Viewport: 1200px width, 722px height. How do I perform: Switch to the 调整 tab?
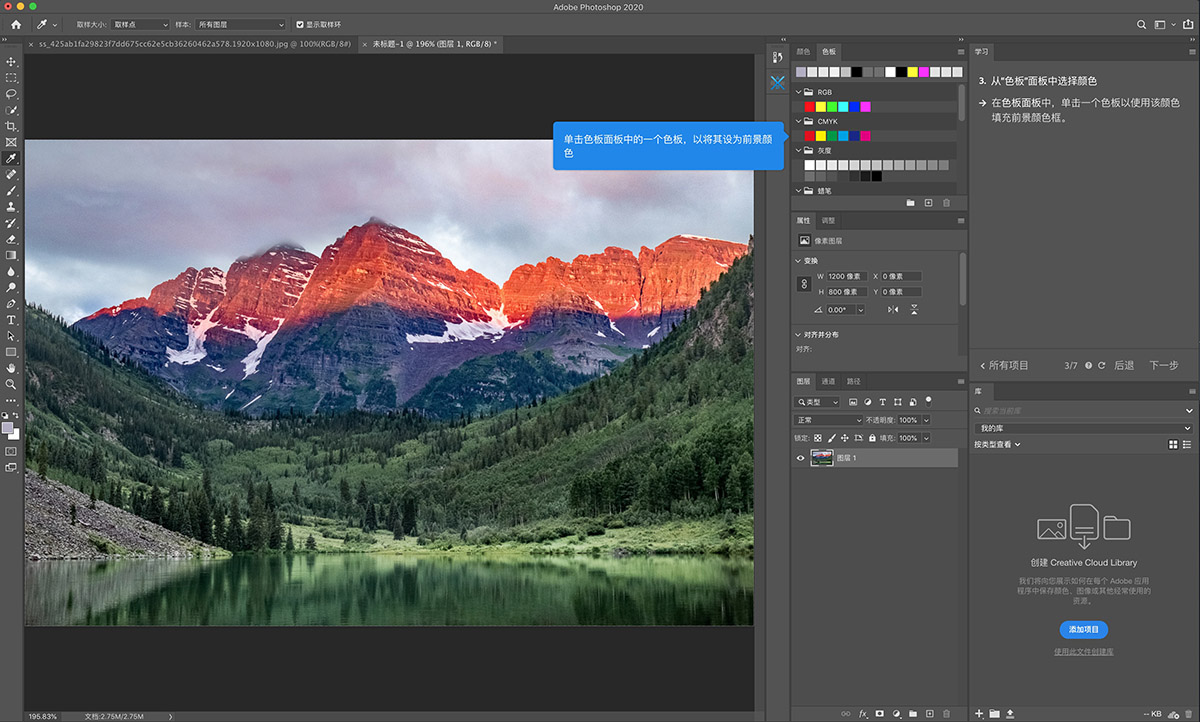click(828, 221)
